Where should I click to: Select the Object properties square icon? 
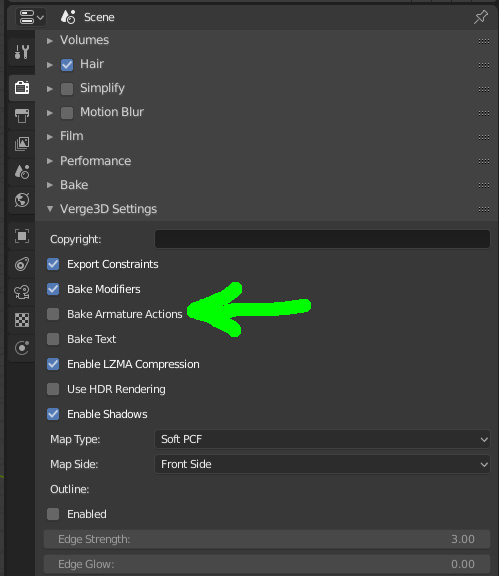22,236
